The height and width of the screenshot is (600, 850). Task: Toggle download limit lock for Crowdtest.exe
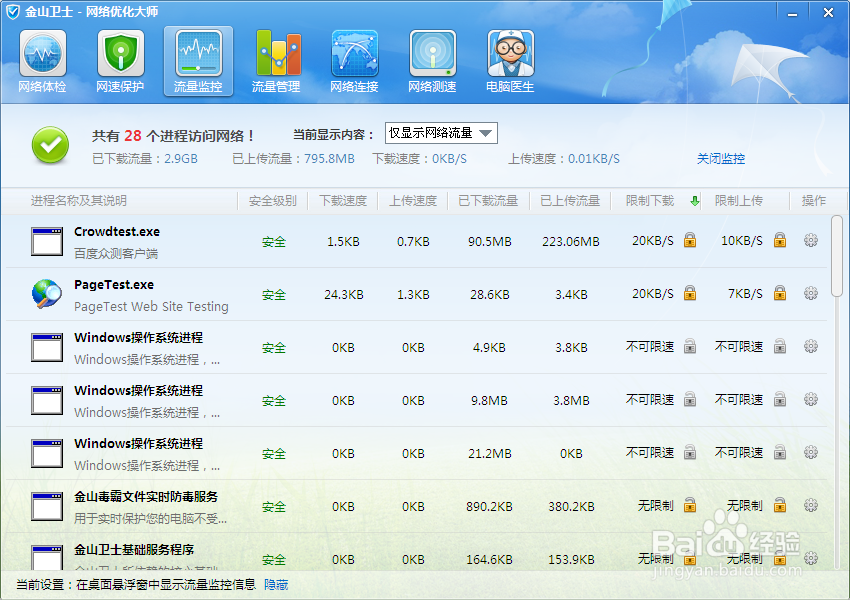pos(690,240)
